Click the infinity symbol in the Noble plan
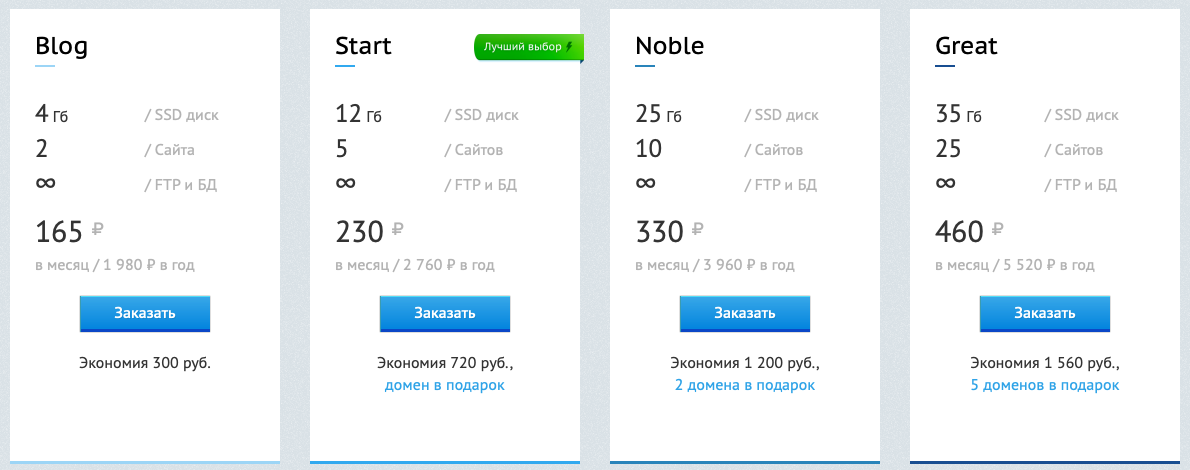The image size is (1190, 470). pyautogui.click(x=646, y=183)
